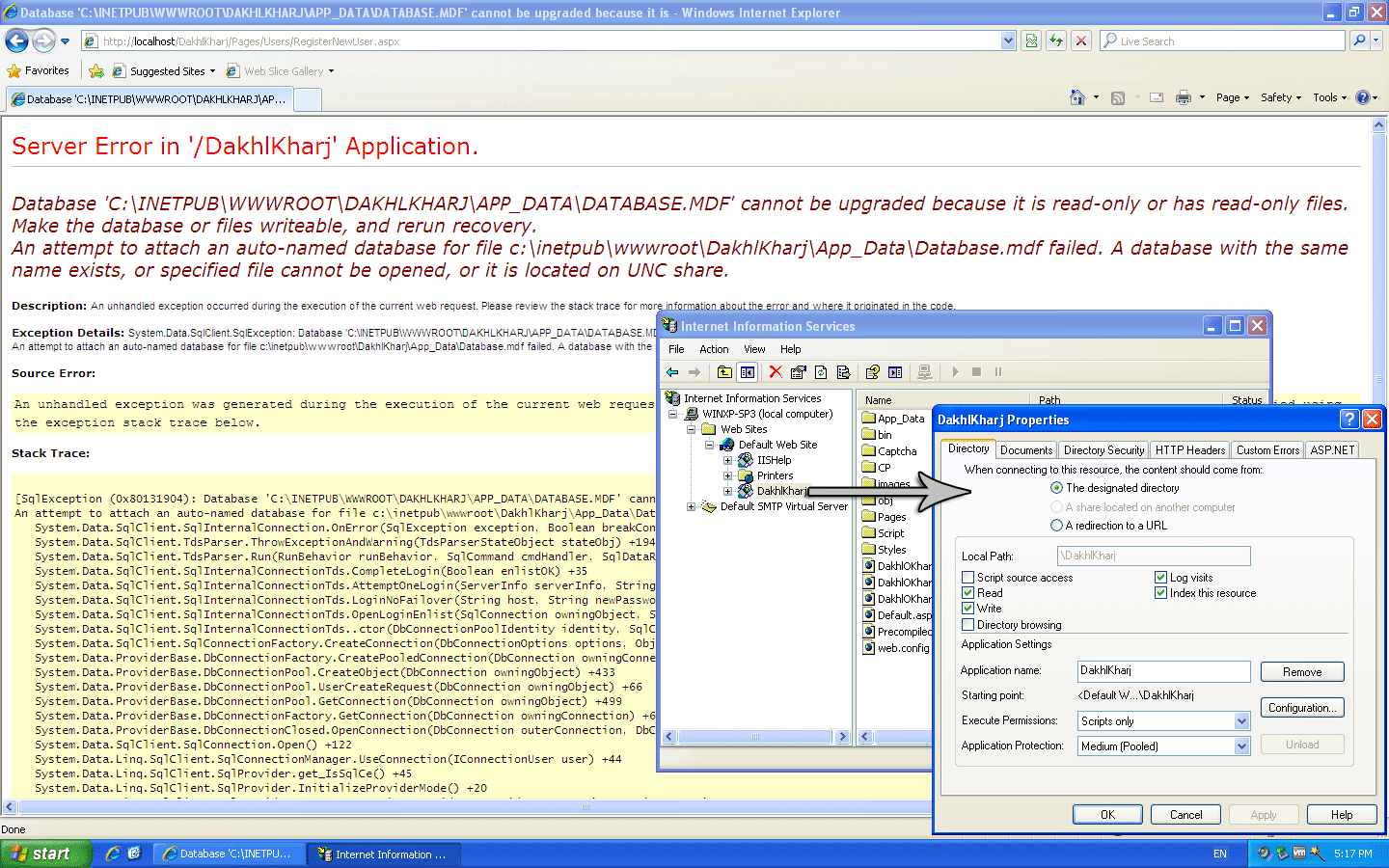
Task: Collapse the Default Web Site node
Action: pyautogui.click(x=709, y=445)
